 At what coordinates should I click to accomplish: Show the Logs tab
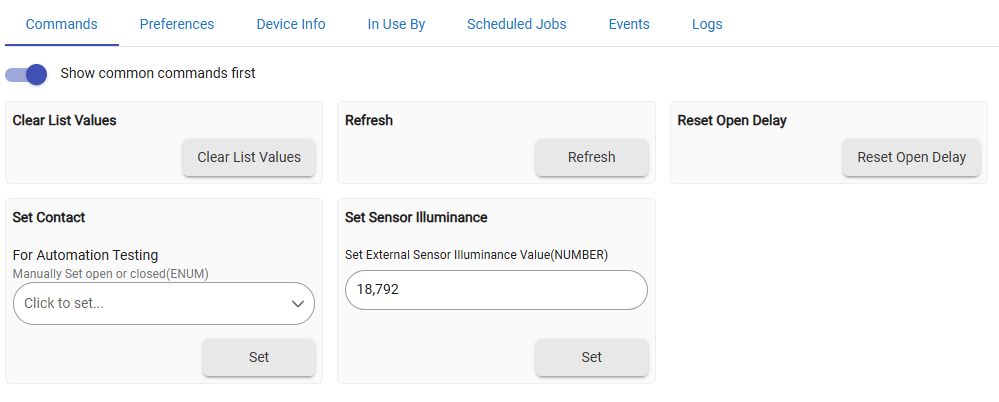pyautogui.click(x=707, y=24)
